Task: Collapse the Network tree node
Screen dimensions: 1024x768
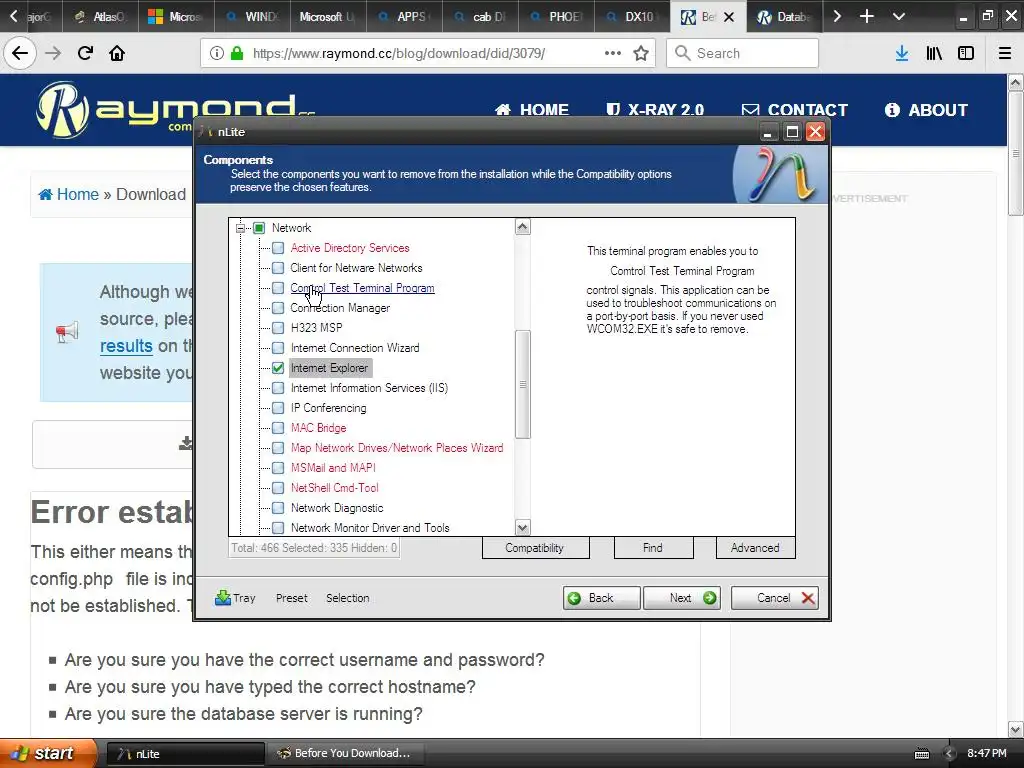Action: point(240,228)
